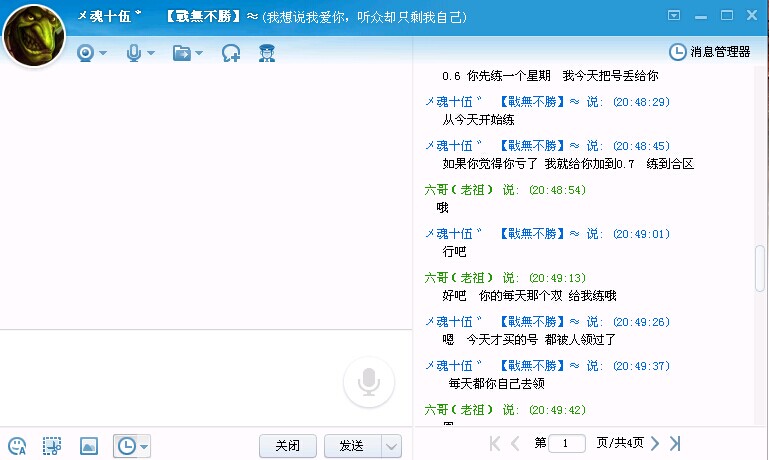The height and width of the screenshot is (460, 769).
Task: Open 消息管理器 message manager
Action: 709,52
